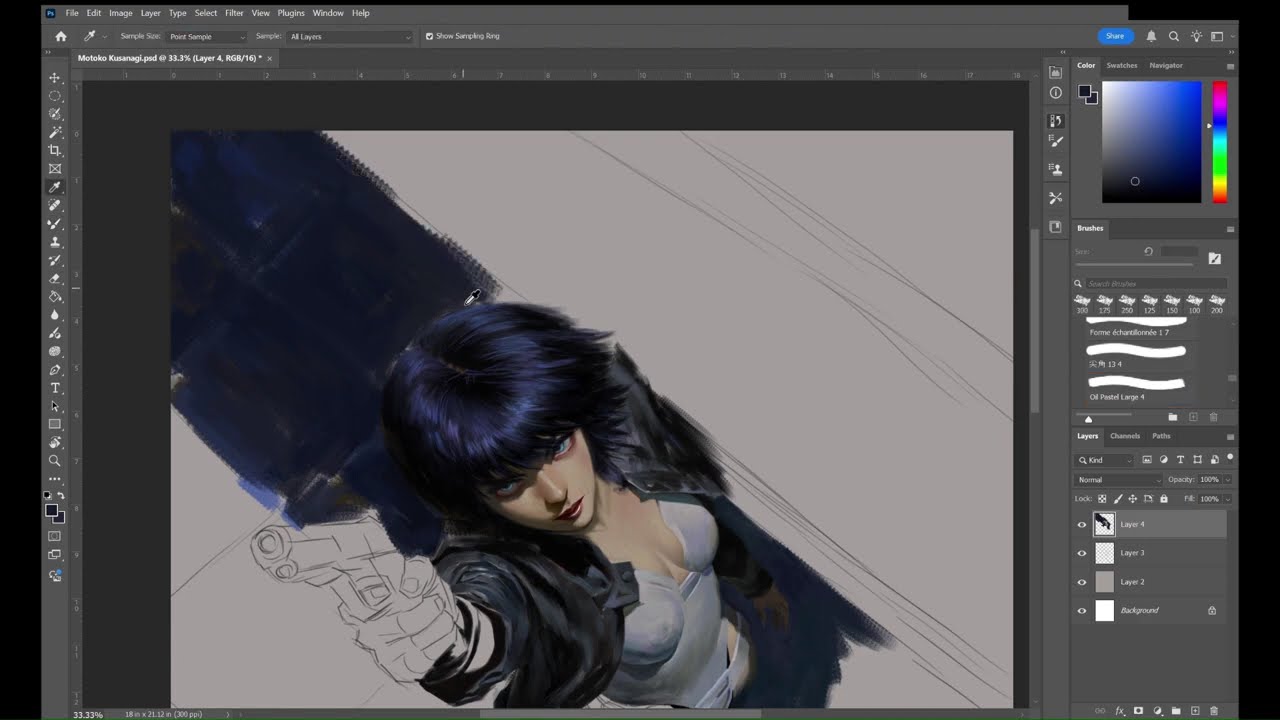Open the workspace switcher dropdown
Viewport: 1280px width, 720px height.
pyautogui.click(x=1218, y=36)
